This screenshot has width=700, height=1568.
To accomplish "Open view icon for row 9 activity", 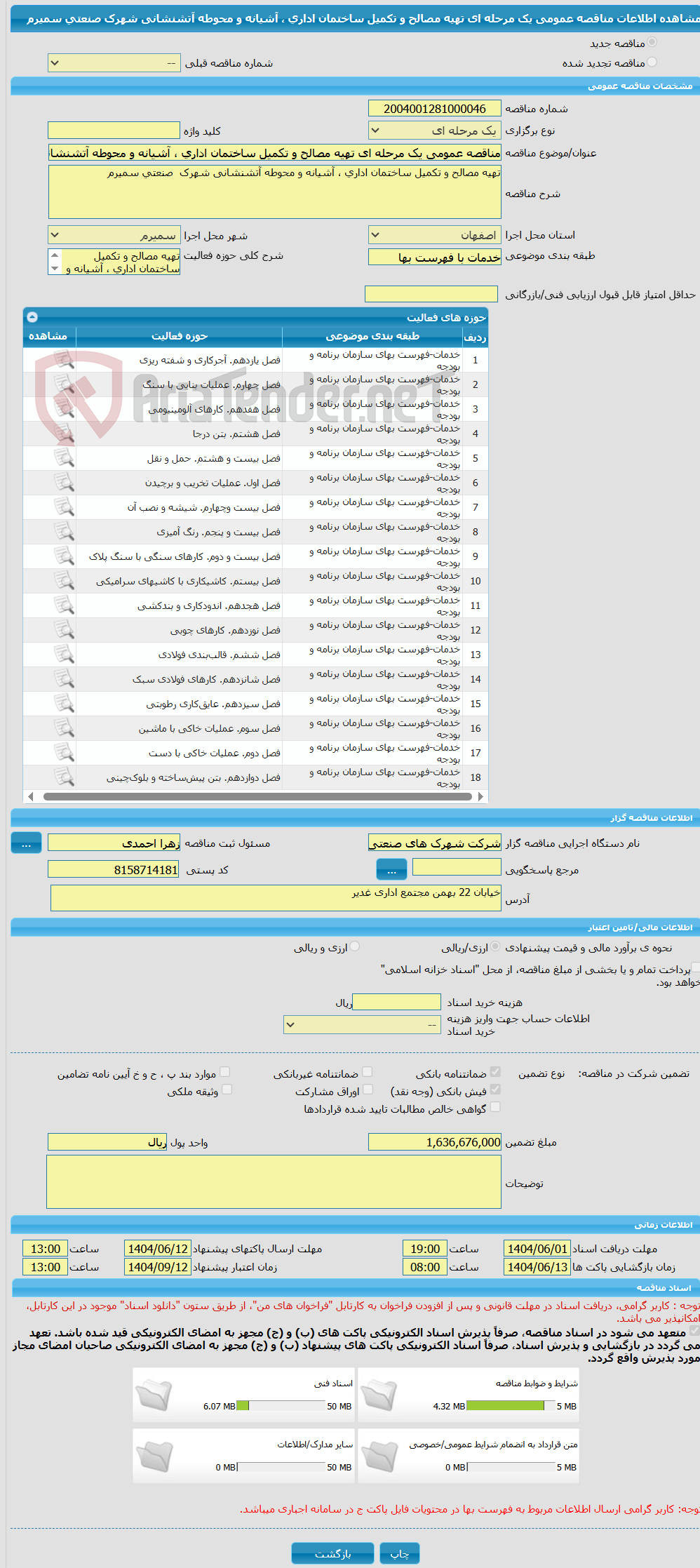I will point(64,556).
